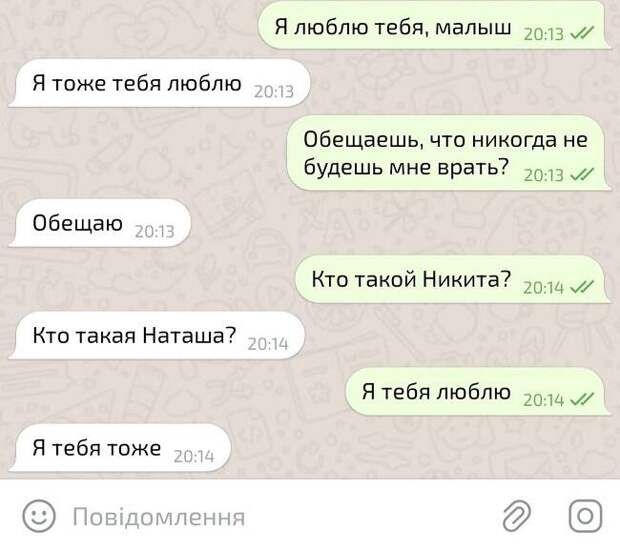
Task: Open the camera icon in message bar
Action: tap(586, 516)
